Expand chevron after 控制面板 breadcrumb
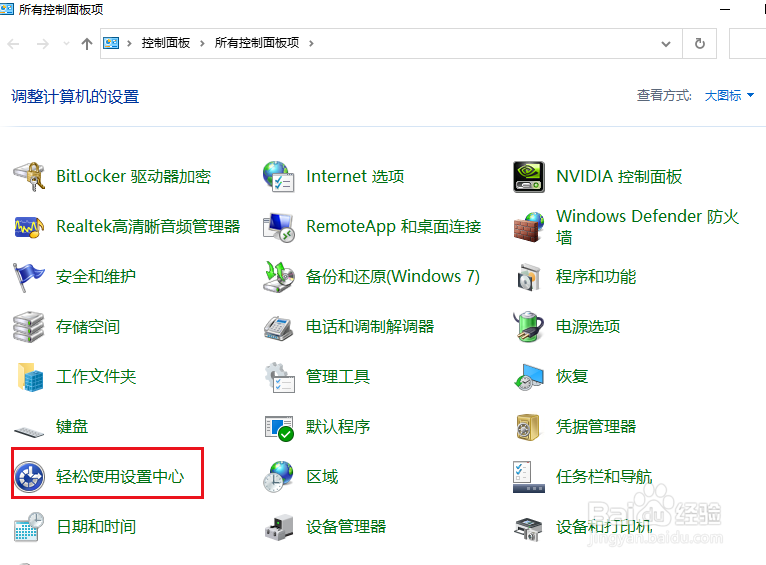Screen dimensions: 766x565 202,43
